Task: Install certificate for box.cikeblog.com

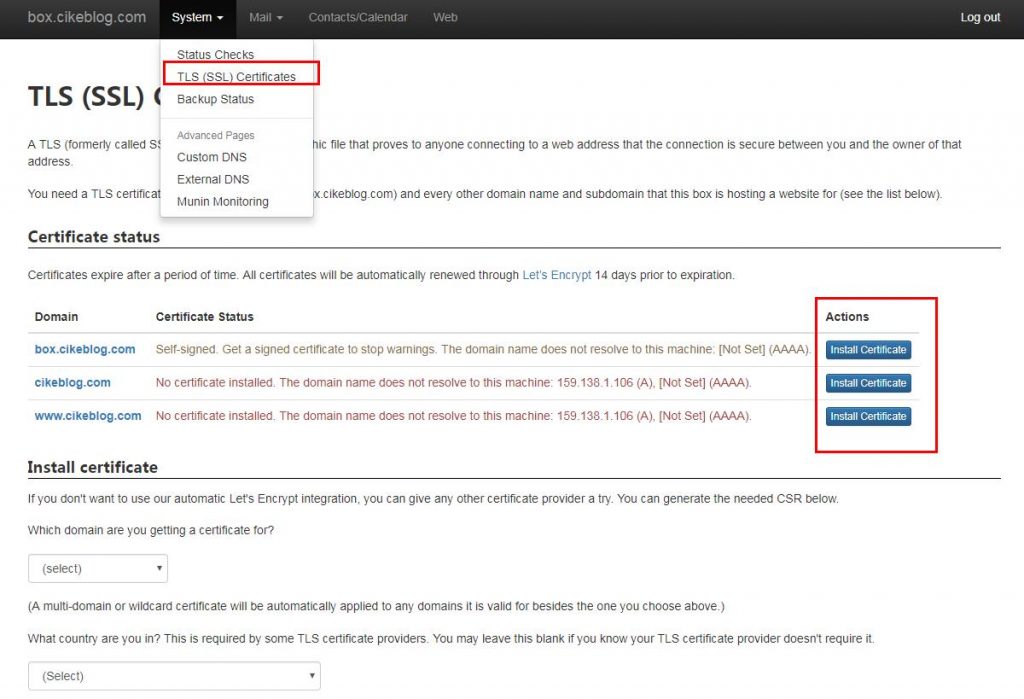Action: [x=868, y=350]
